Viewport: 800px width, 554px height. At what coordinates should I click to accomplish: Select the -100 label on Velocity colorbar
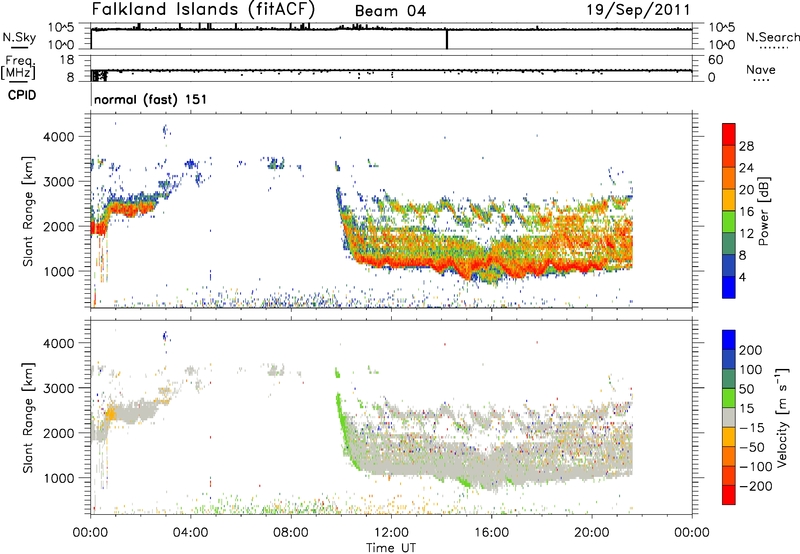click(756, 467)
